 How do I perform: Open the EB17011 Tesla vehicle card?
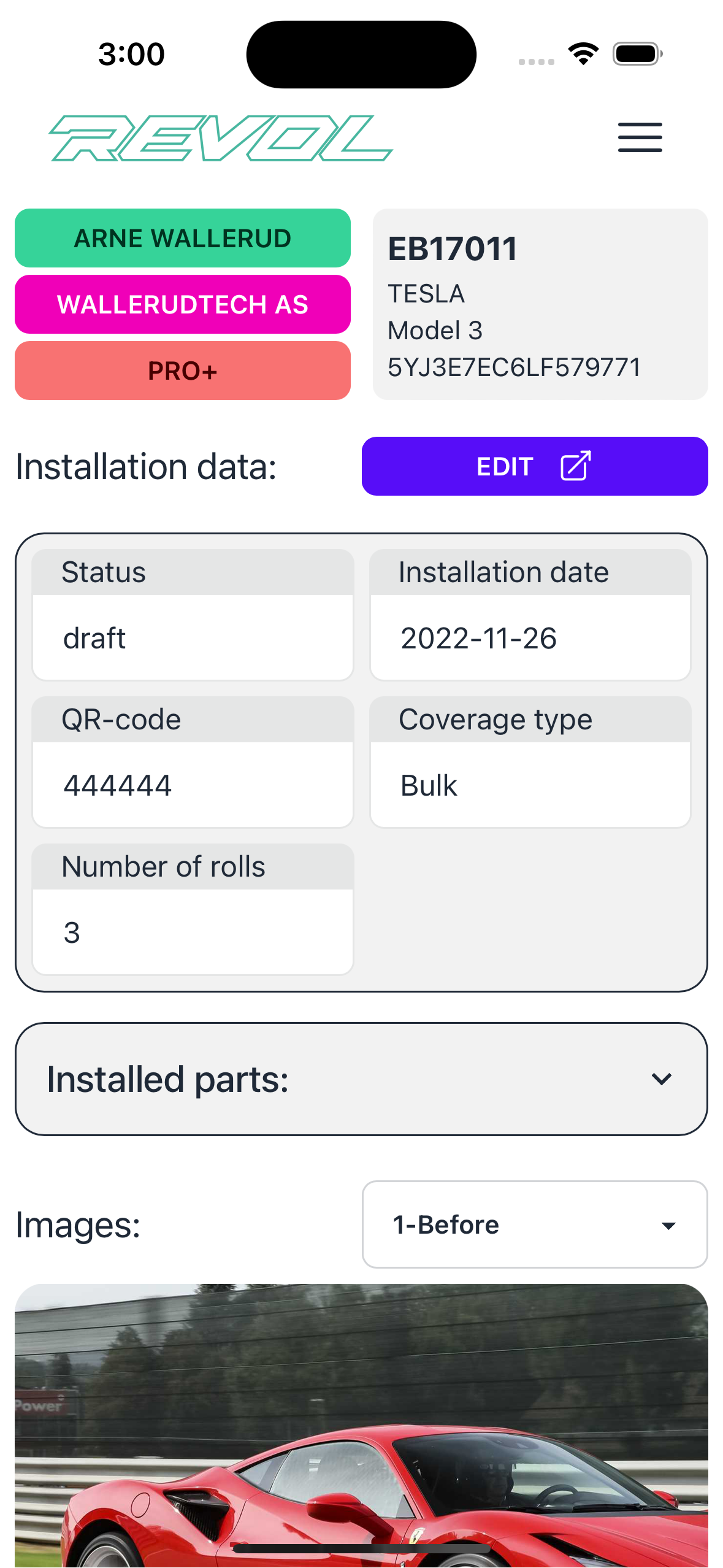(x=540, y=304)
